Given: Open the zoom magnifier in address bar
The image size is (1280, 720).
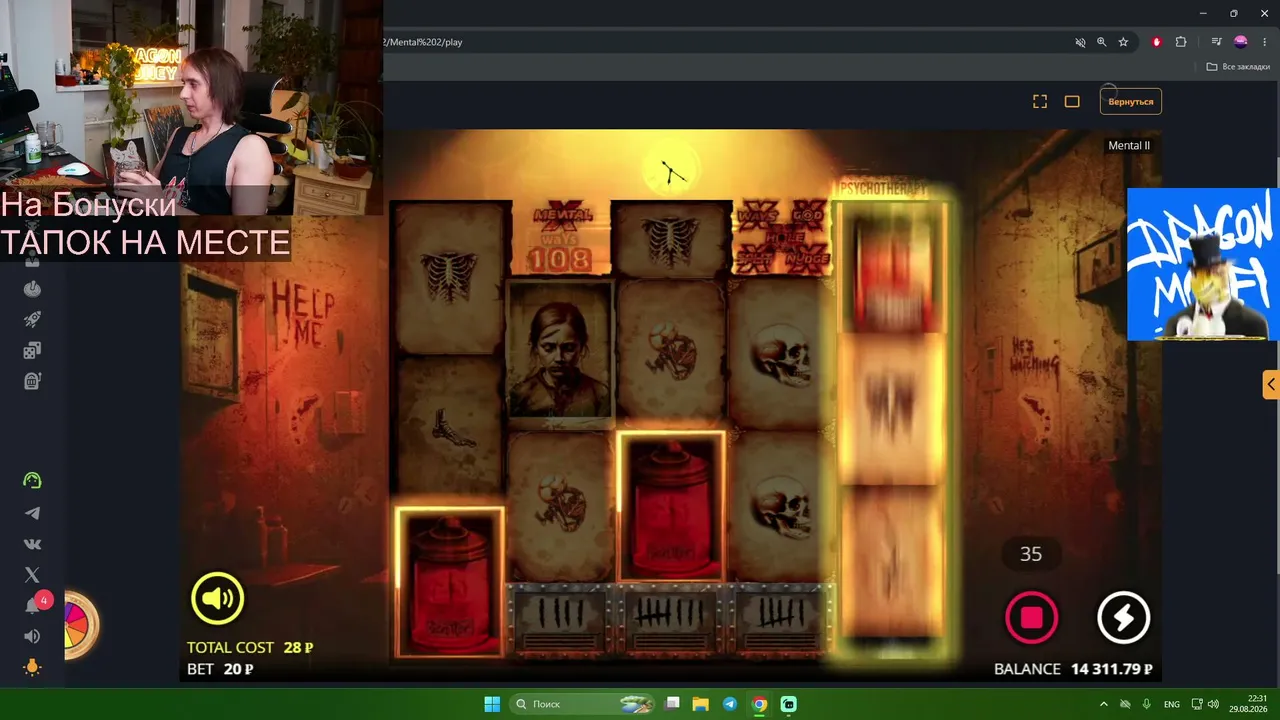Looking at the screenshot, I should pos(1102,42).
